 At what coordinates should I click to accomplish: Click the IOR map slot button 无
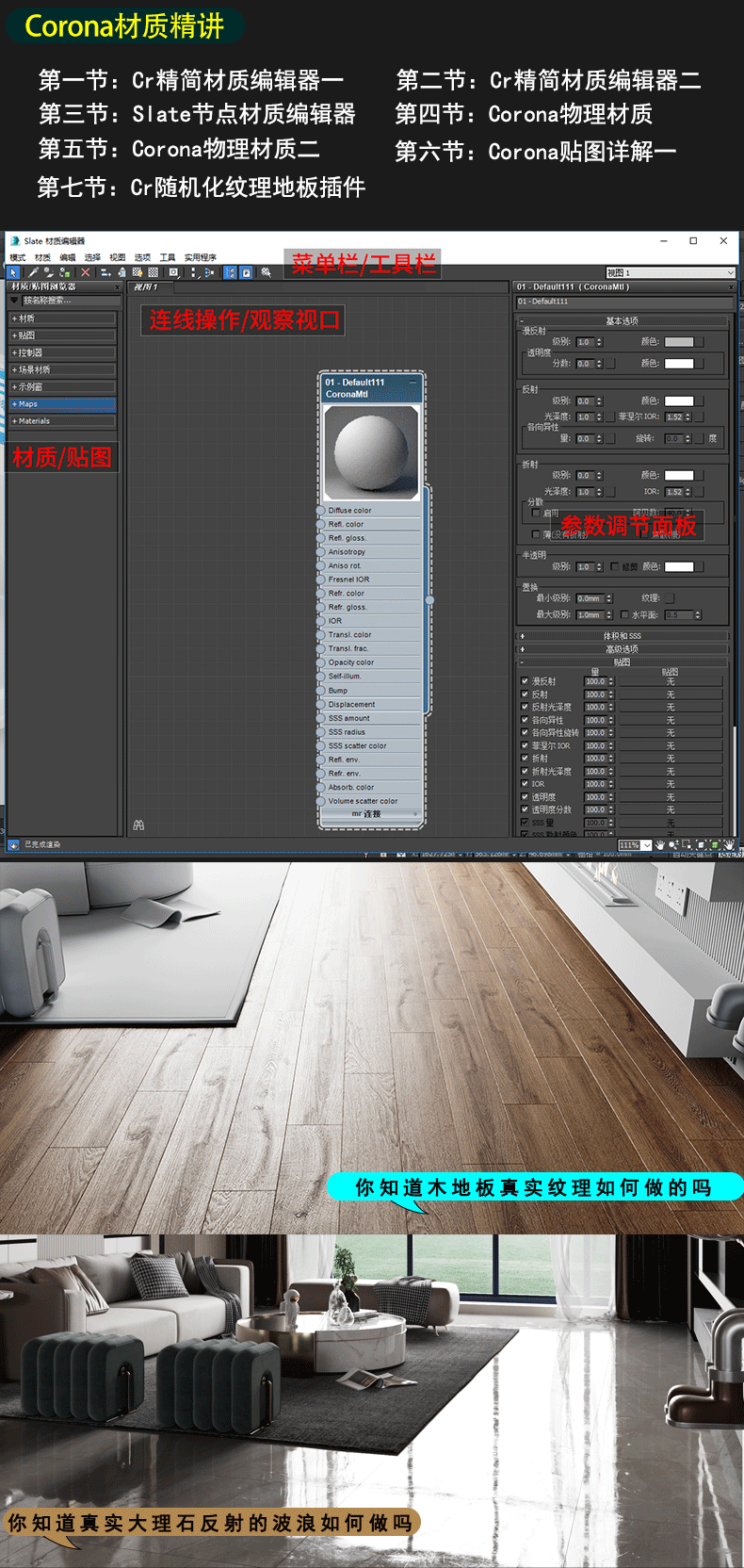point(670,784)
